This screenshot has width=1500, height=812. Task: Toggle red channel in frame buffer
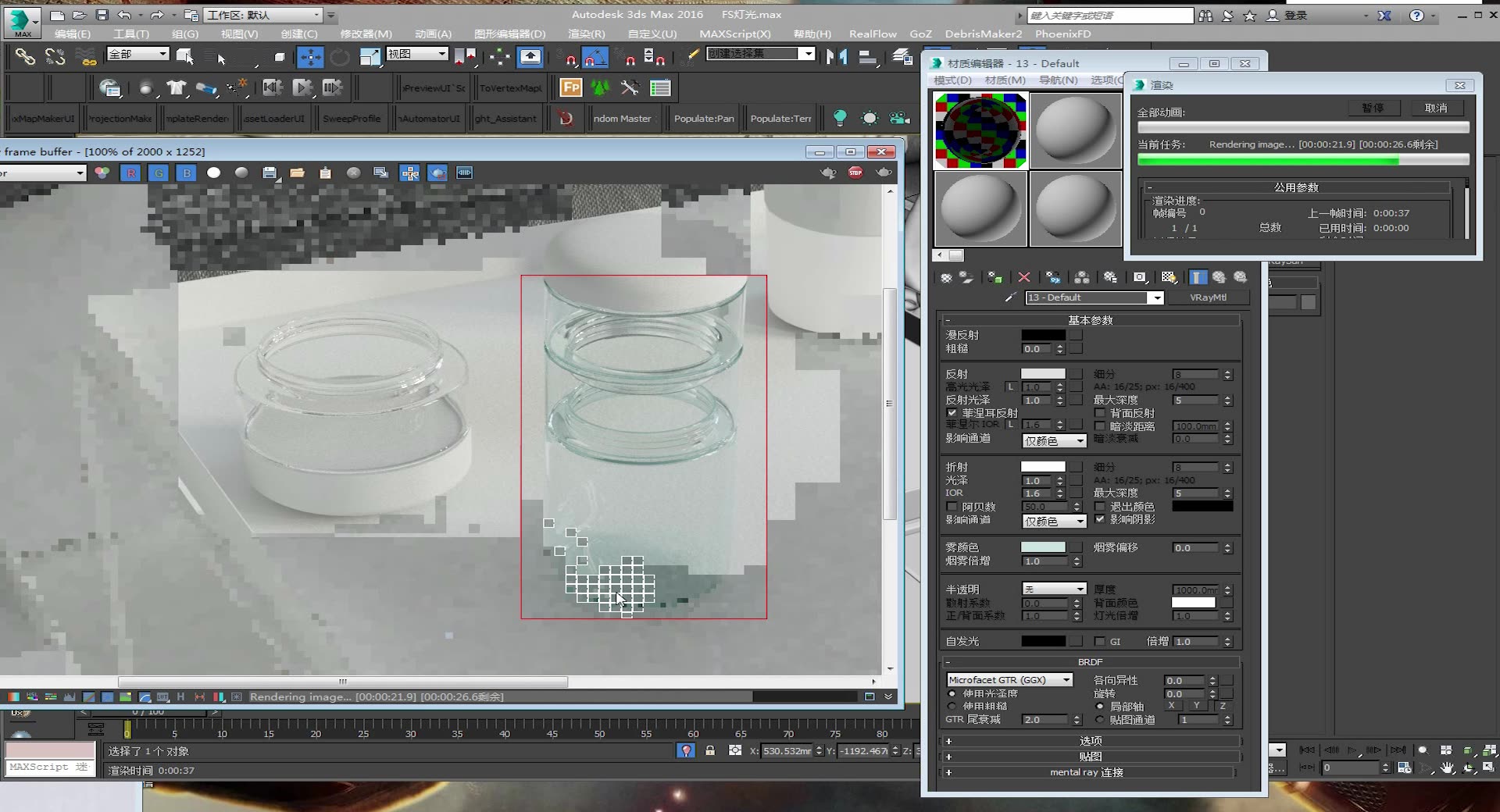pyautogui.click(x=130, y=173)
